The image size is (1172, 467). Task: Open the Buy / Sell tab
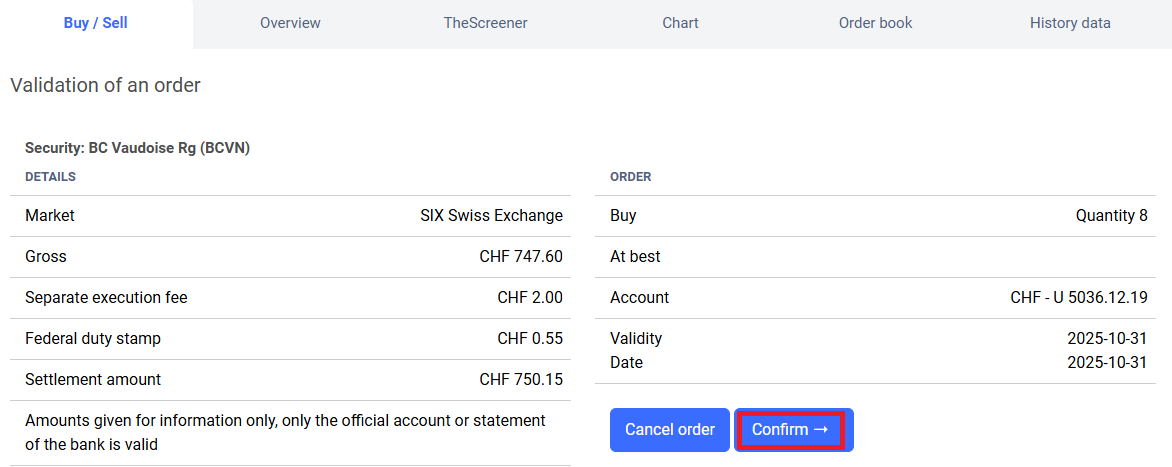pyautogui.click(x=96, y=23)
